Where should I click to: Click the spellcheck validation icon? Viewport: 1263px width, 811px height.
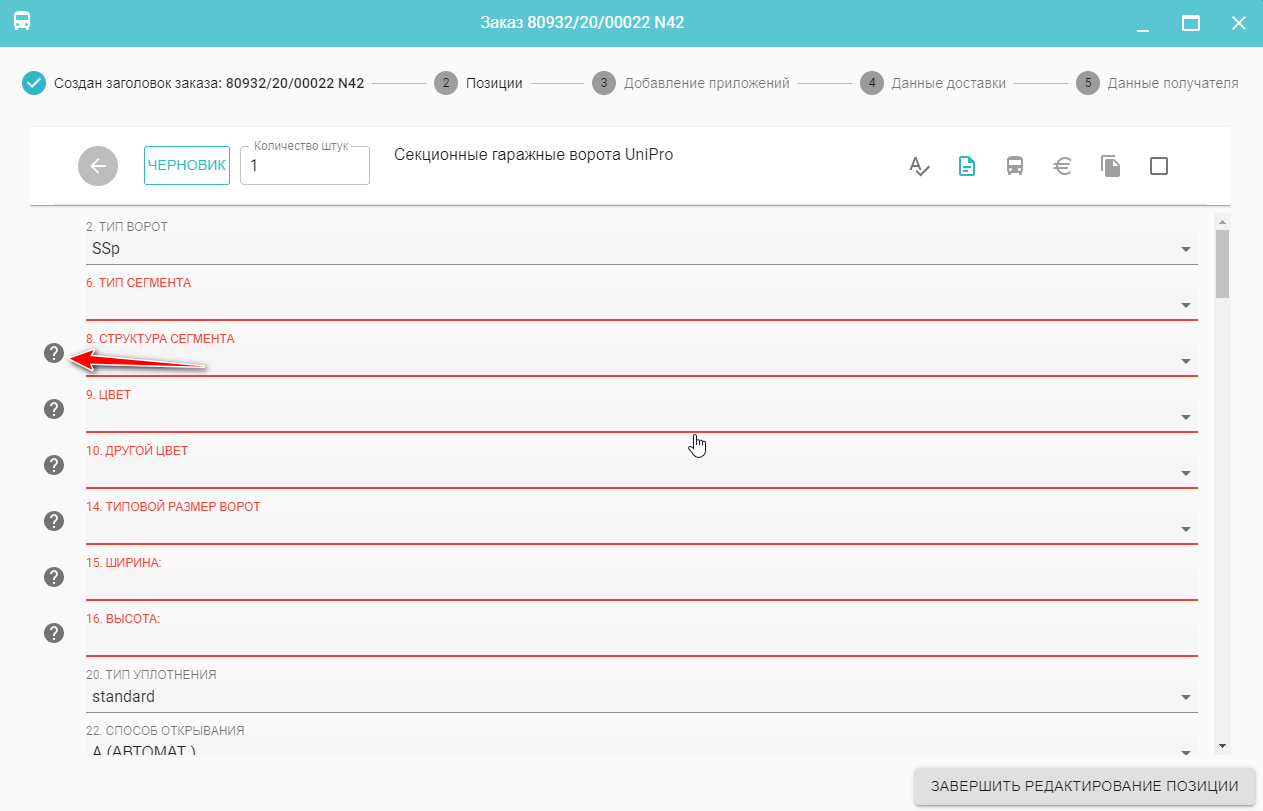(x=919, y=166)
